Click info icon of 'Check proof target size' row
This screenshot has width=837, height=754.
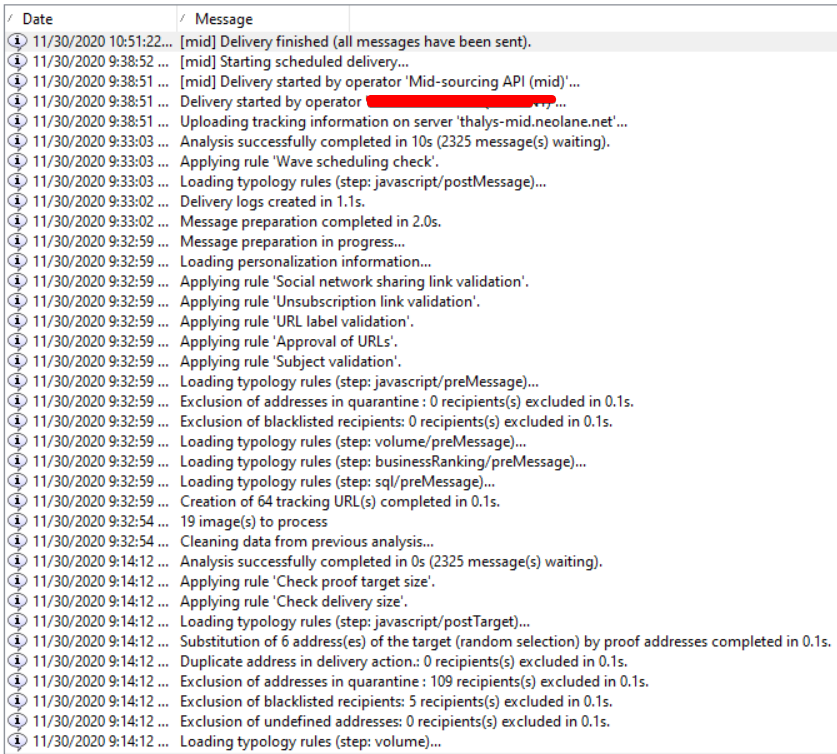(x=16, y=581)
